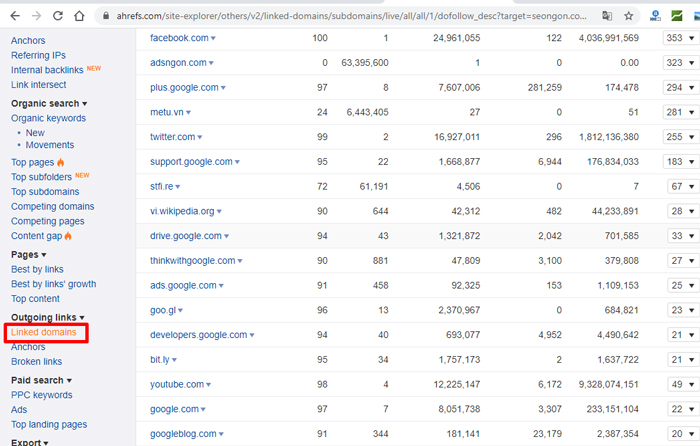700x446 pixels.
Task: Expand the 294 links dropdown for plus.google.com
Action: [x=681, y=88]
